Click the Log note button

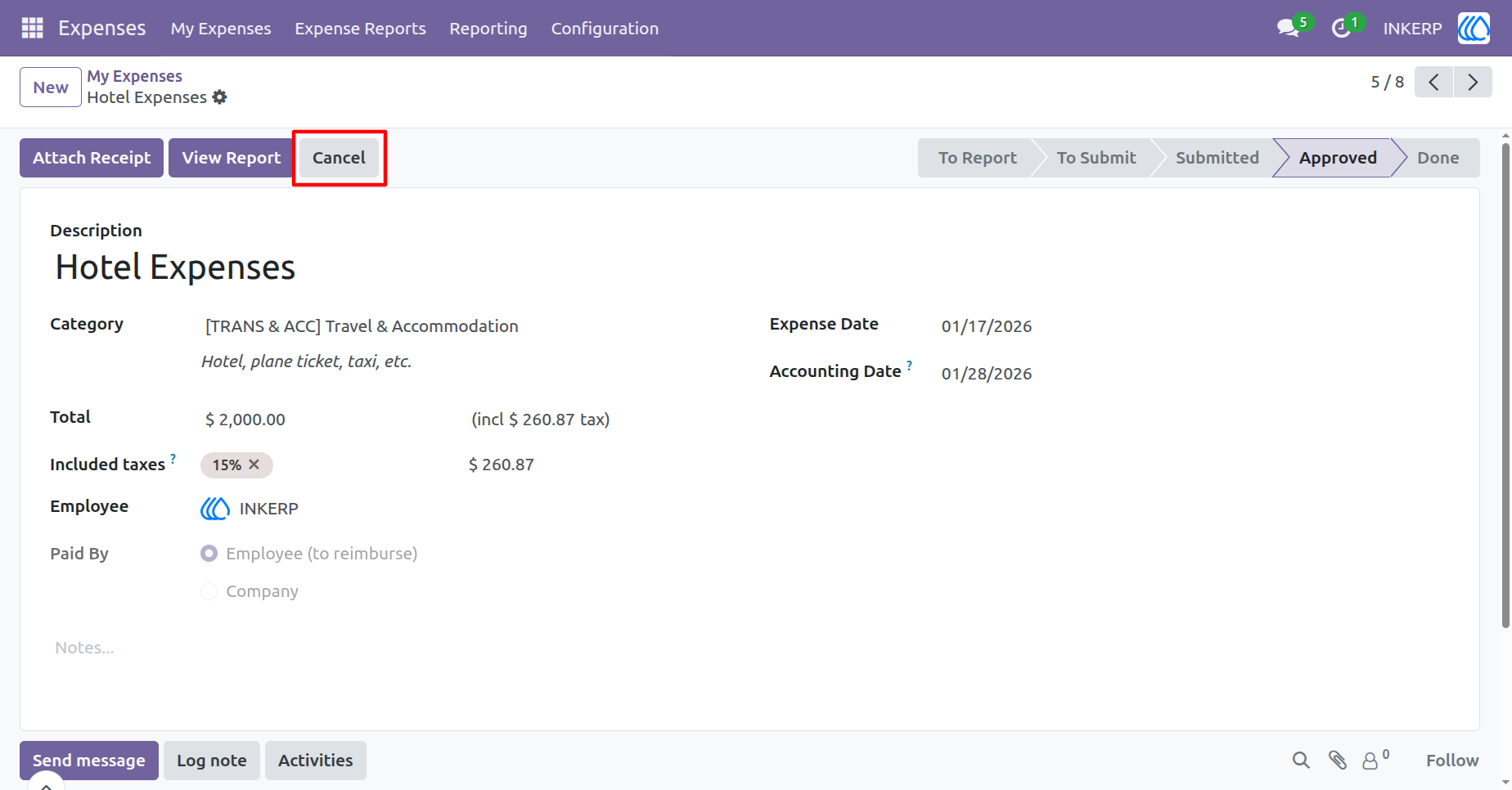point(212,761)
